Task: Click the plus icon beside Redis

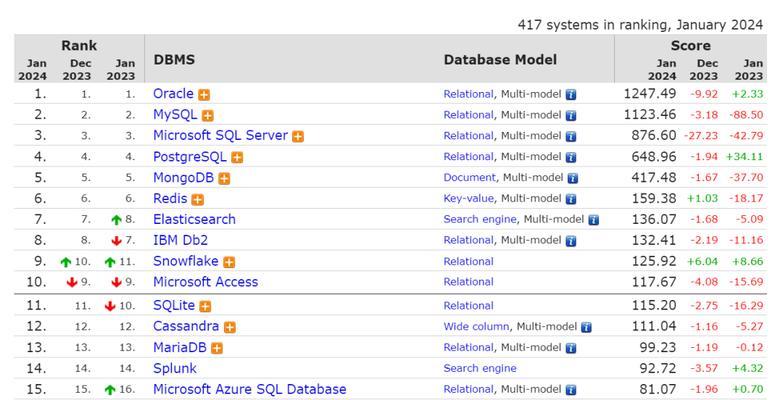Action: pyautogui.click(x=198, y=200)
